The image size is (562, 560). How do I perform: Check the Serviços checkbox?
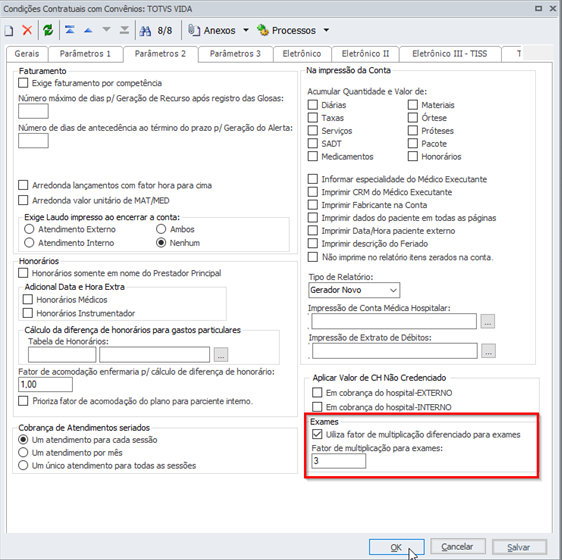(313, 130)
